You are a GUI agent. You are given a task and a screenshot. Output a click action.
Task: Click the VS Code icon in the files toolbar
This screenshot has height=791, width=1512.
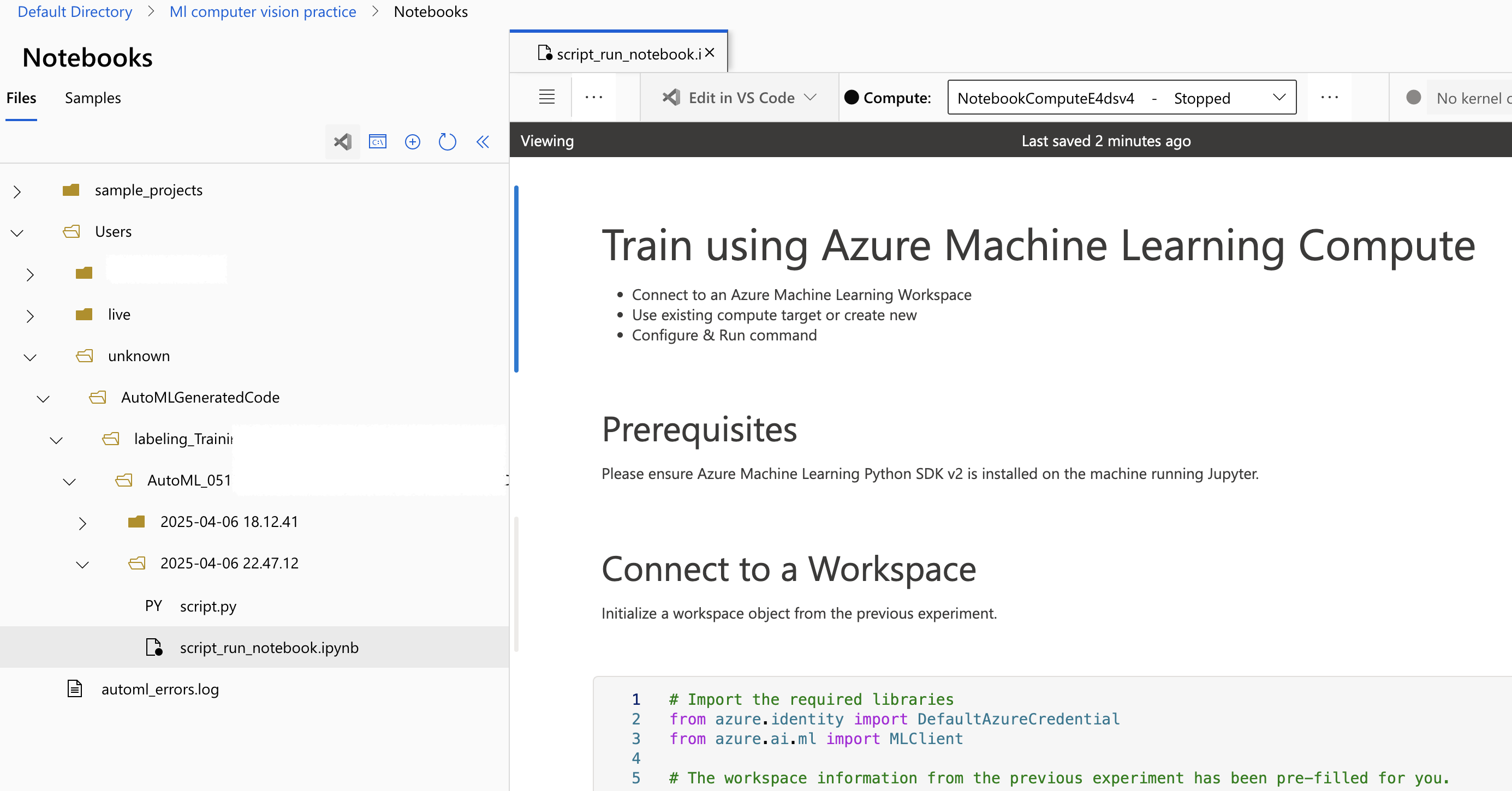click(342, 141)
